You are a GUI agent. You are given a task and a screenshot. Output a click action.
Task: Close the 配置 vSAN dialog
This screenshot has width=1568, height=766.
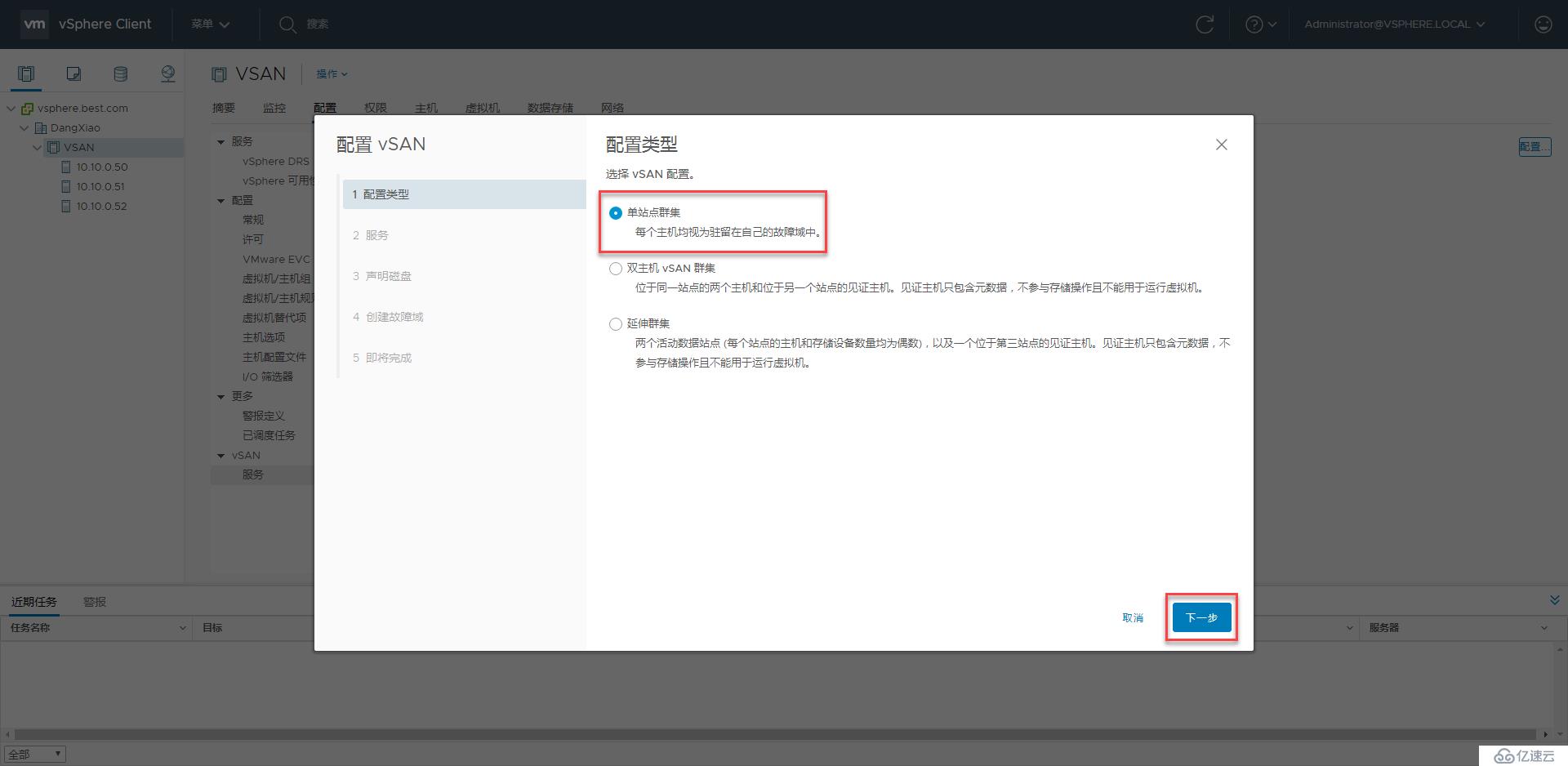pos(1221,145)
